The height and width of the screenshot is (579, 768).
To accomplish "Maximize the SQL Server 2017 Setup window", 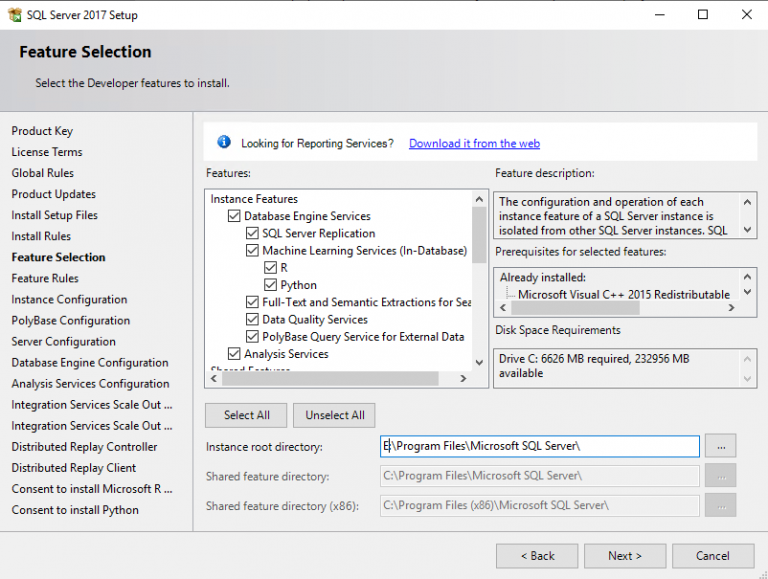I will (703, 15).
